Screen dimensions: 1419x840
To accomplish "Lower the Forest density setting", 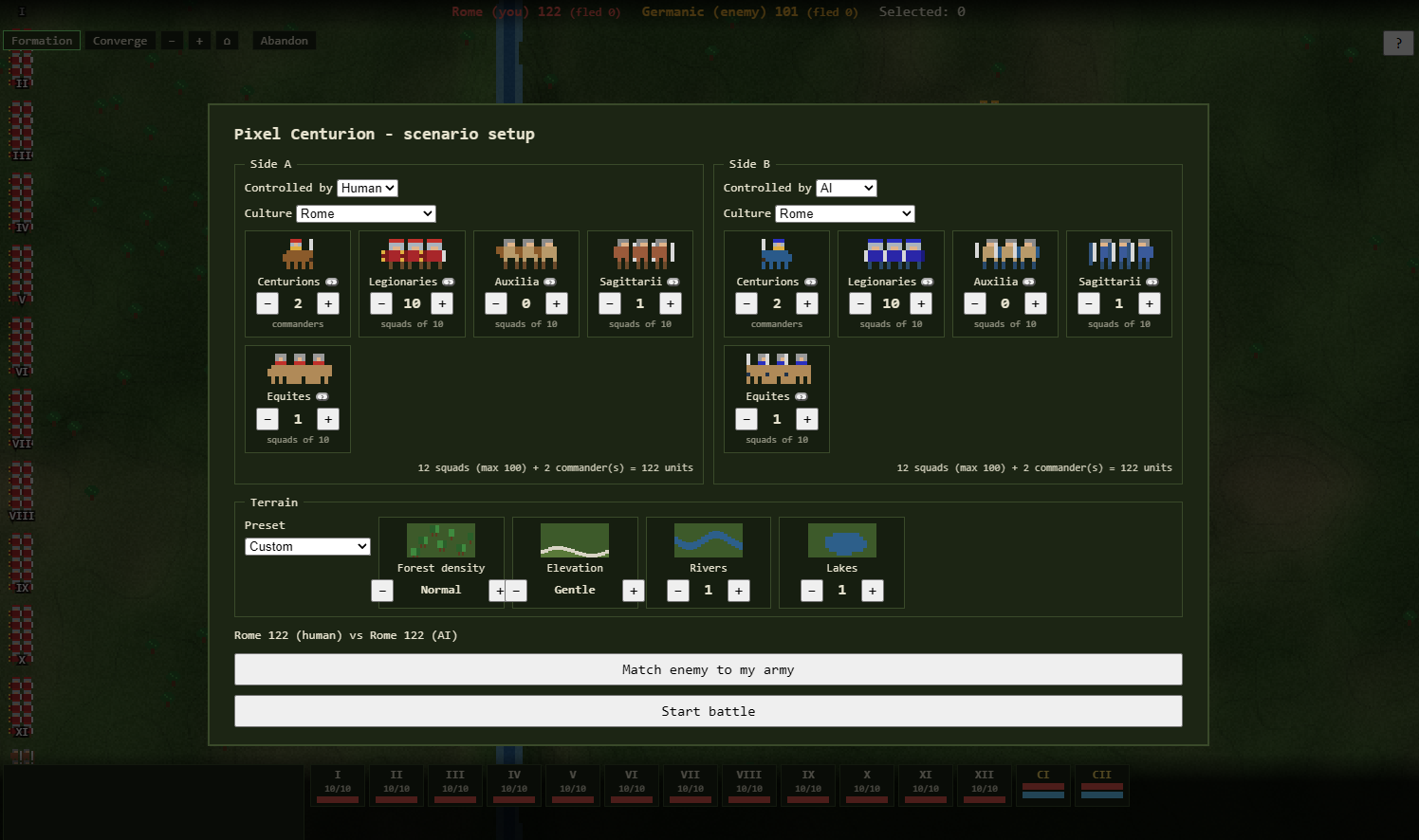I will point(382,591).
